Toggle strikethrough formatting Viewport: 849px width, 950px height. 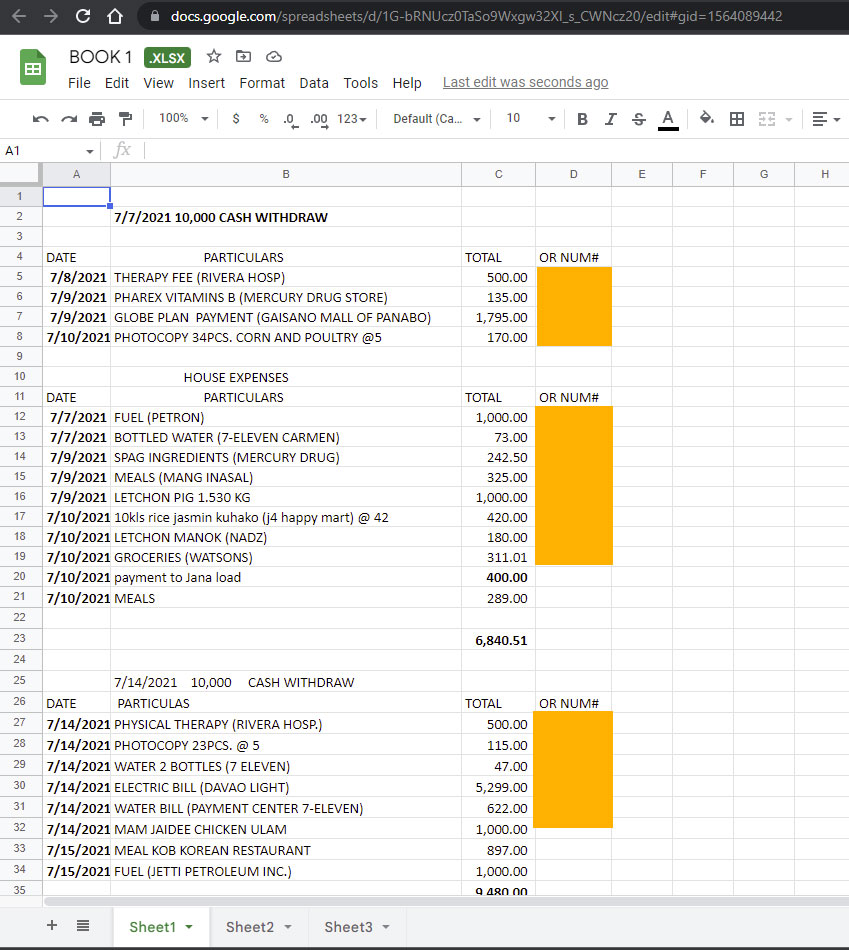click(639, 119)
